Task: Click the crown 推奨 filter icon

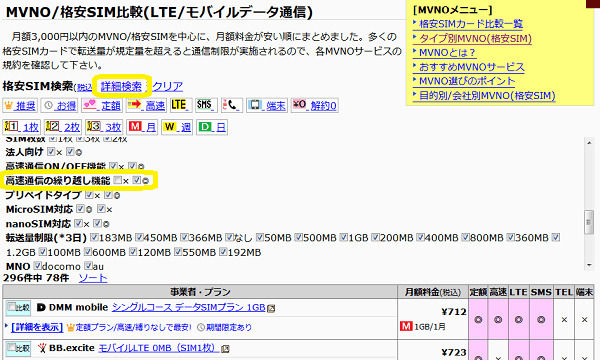Action: click(20, 105)
